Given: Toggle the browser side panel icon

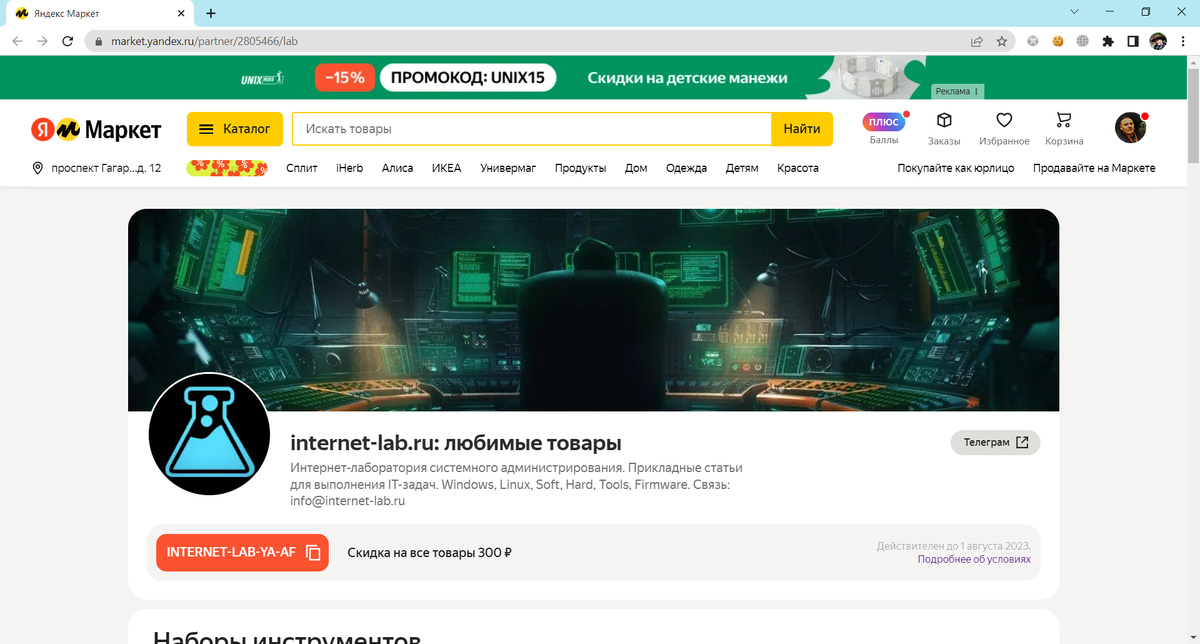Looking at the screenshot, I should click(x=1133, y=41).
